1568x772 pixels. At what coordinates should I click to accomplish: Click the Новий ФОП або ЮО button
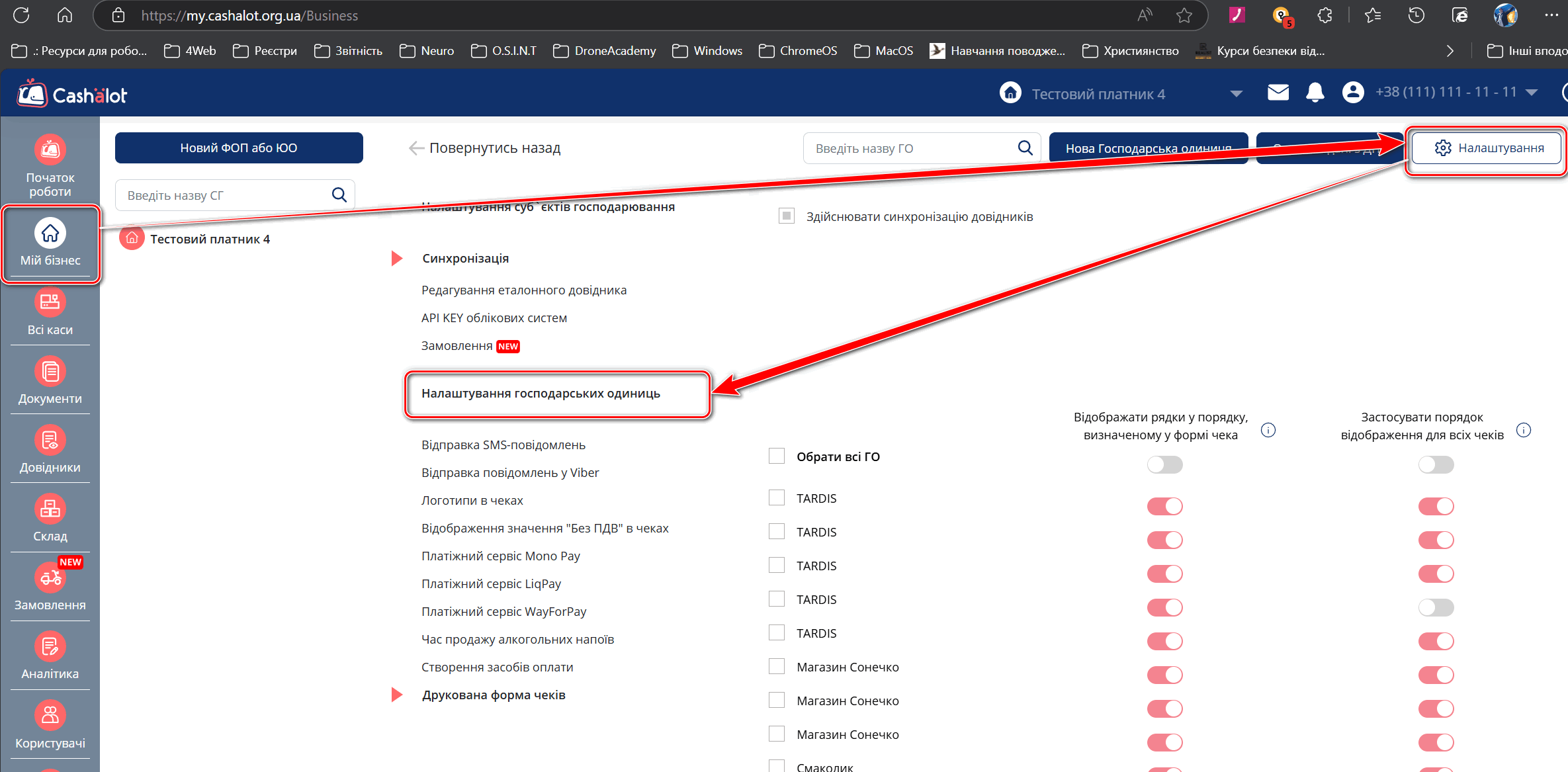tap(239, 148)
